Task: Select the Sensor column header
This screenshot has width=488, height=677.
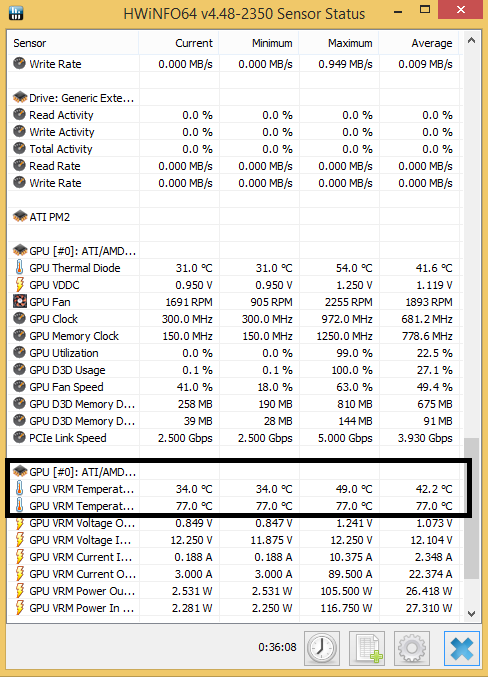Action: (x=73, y=43)
